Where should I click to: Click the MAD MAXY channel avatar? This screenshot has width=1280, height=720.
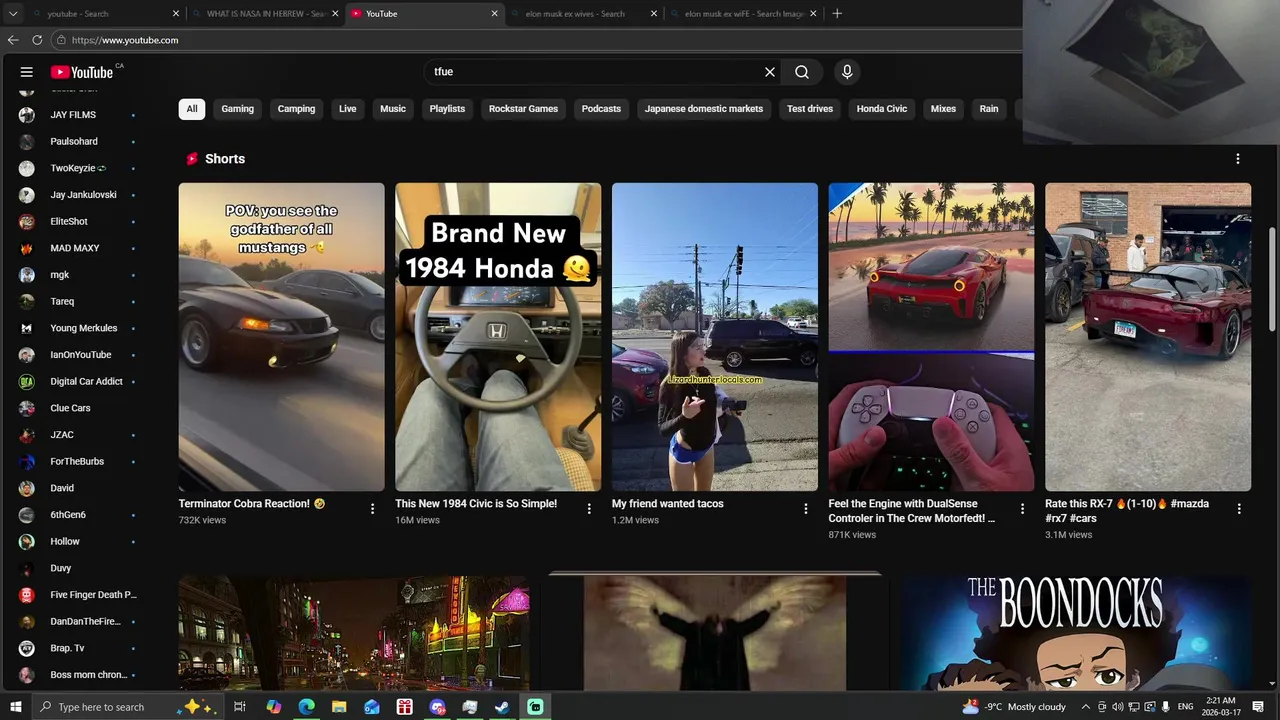point(27,248)
